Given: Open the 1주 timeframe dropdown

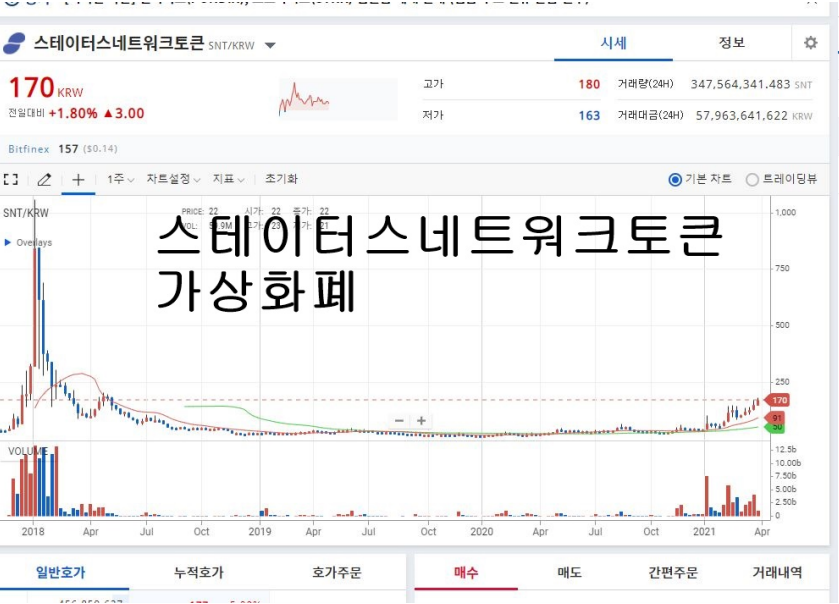Looking at the screenshot, I should [x=120, y=179].
